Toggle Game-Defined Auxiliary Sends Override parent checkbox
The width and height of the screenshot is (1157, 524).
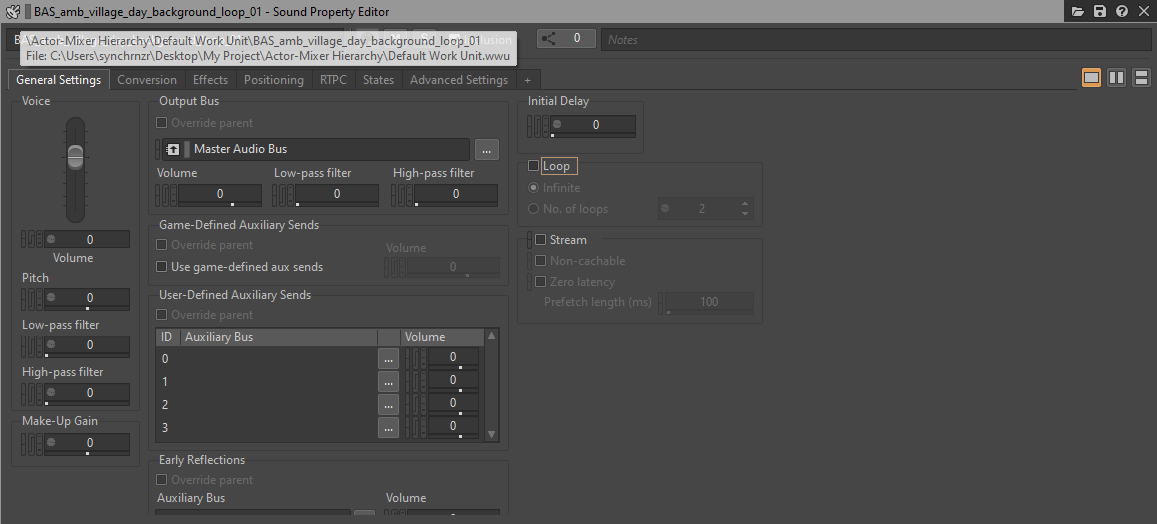(162, 244)
